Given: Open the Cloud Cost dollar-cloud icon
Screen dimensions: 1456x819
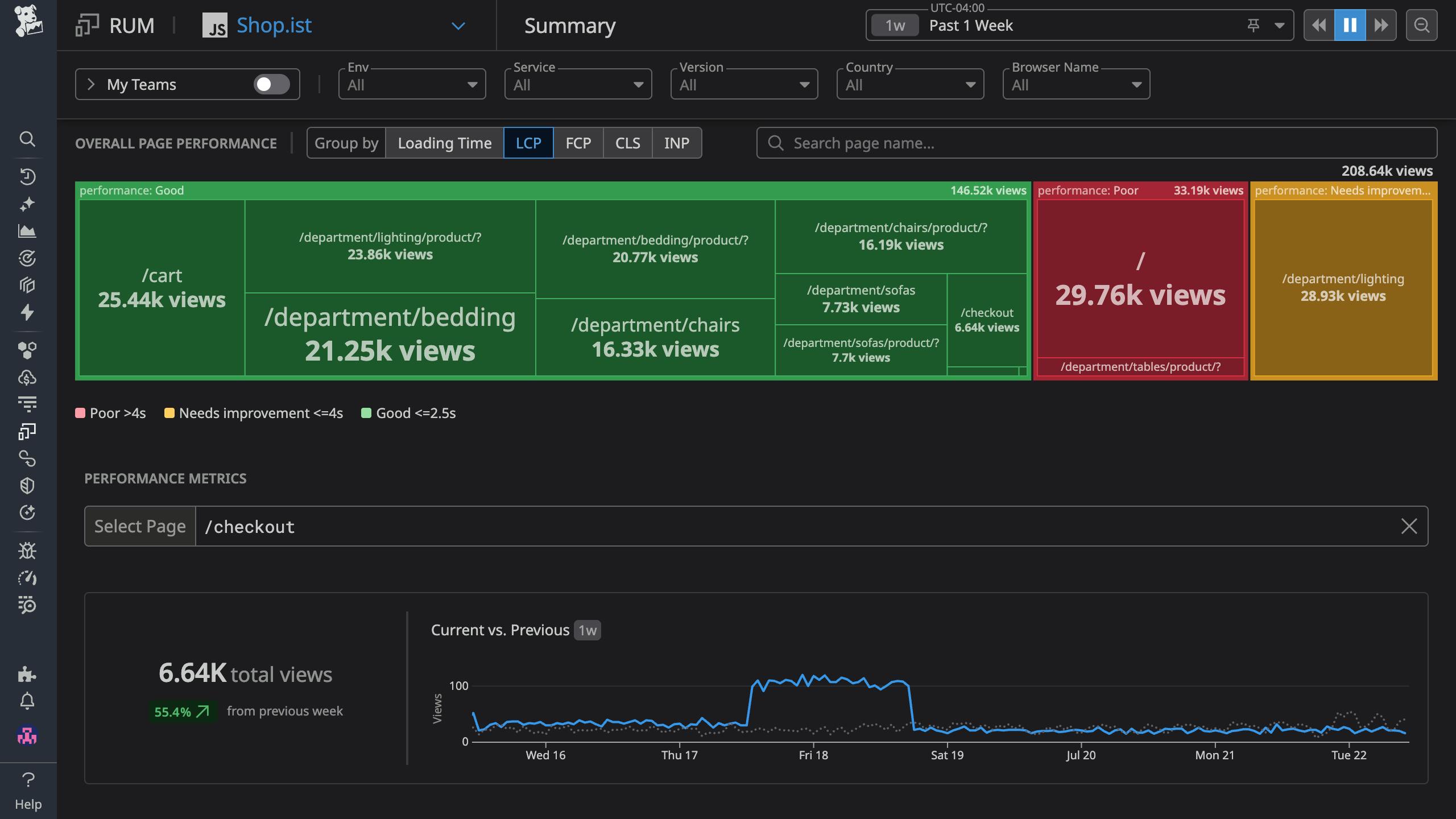Looking at the screenshot, I should click(28, 377).
